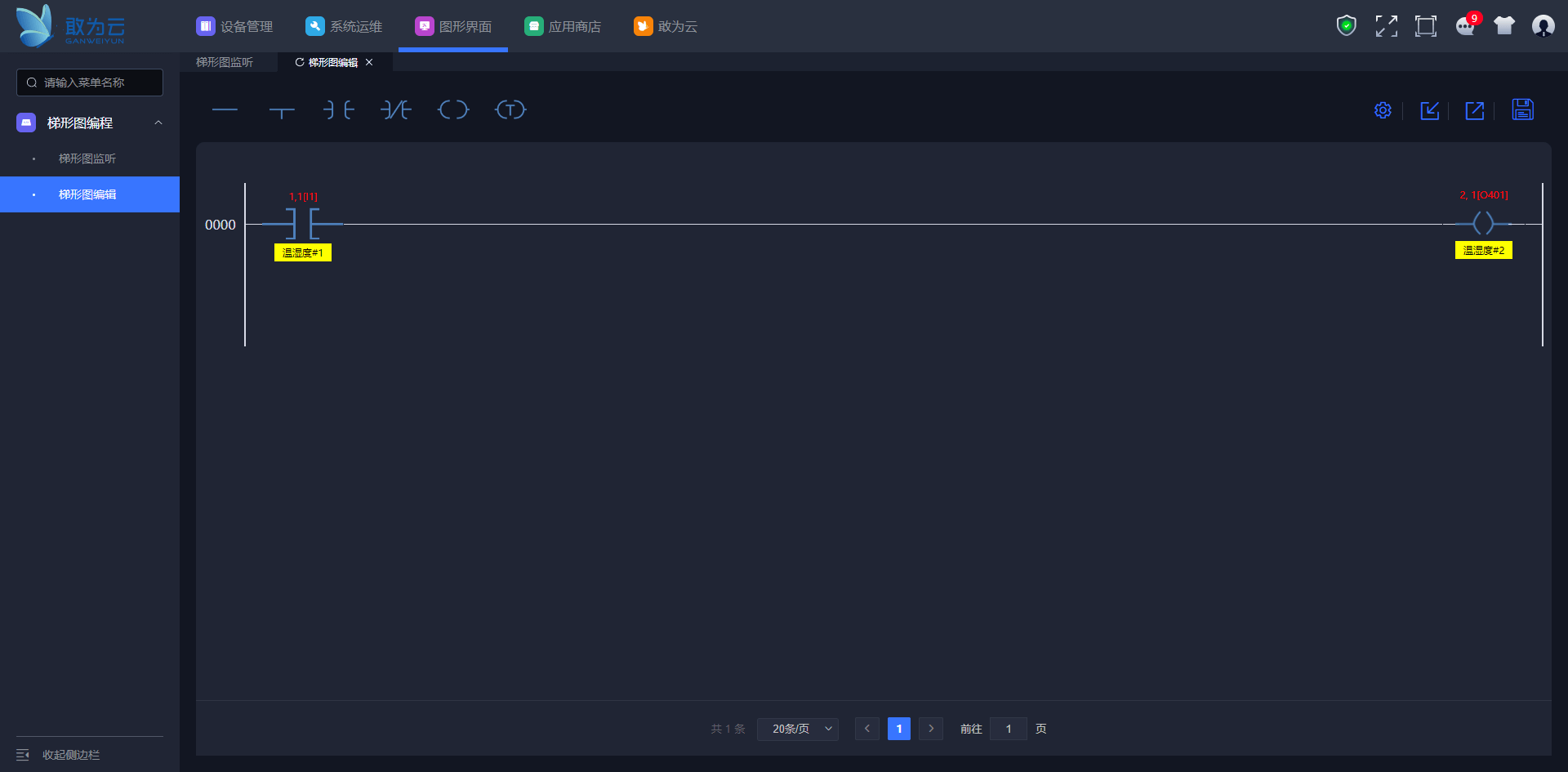1568x772 pixels.
Task: Select the output coil on rung 0000
Action: pos(1484,223)
